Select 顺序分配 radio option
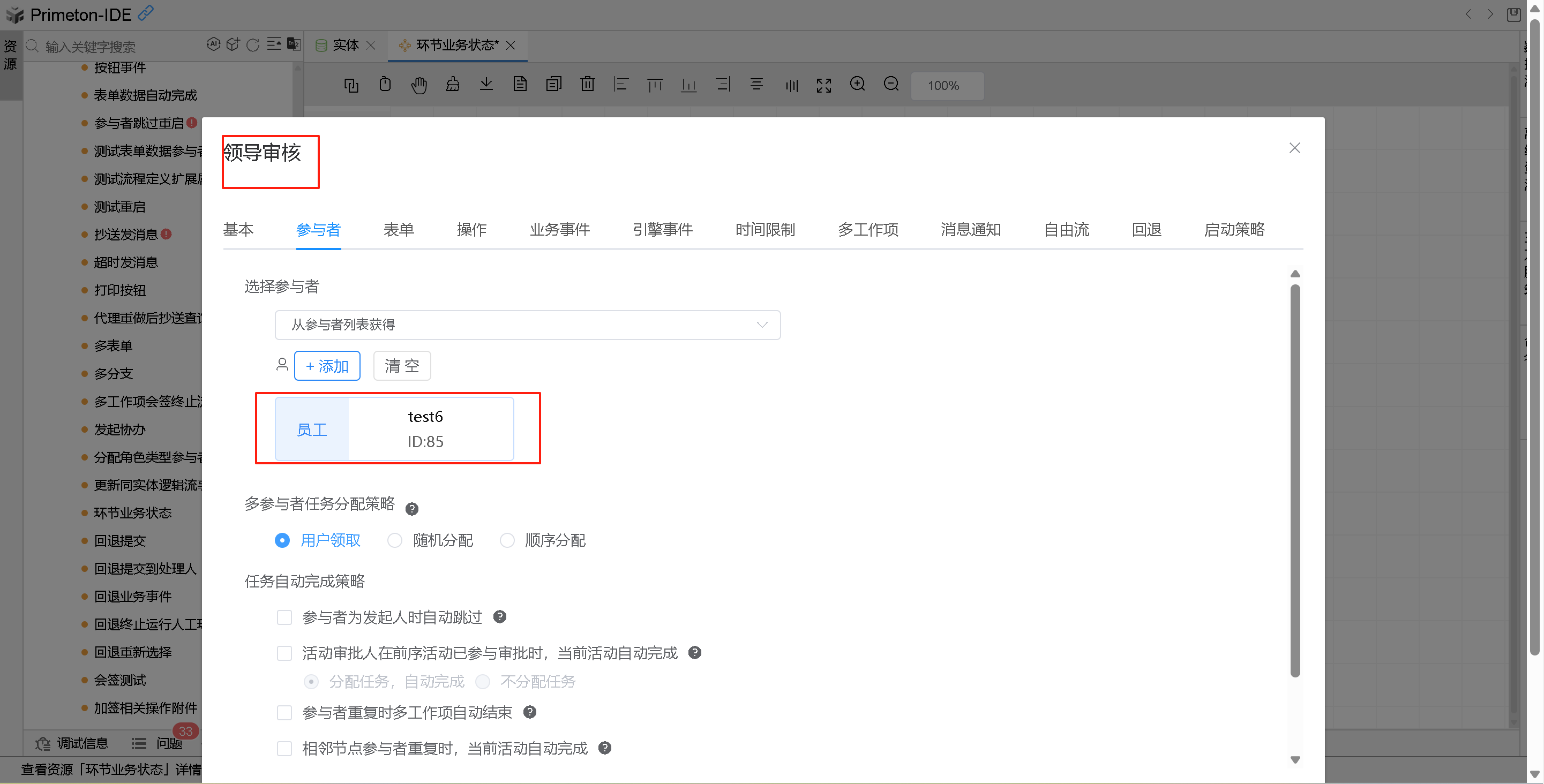The width and height of the screenshot is (1544, 784). (x=507, y=540)
